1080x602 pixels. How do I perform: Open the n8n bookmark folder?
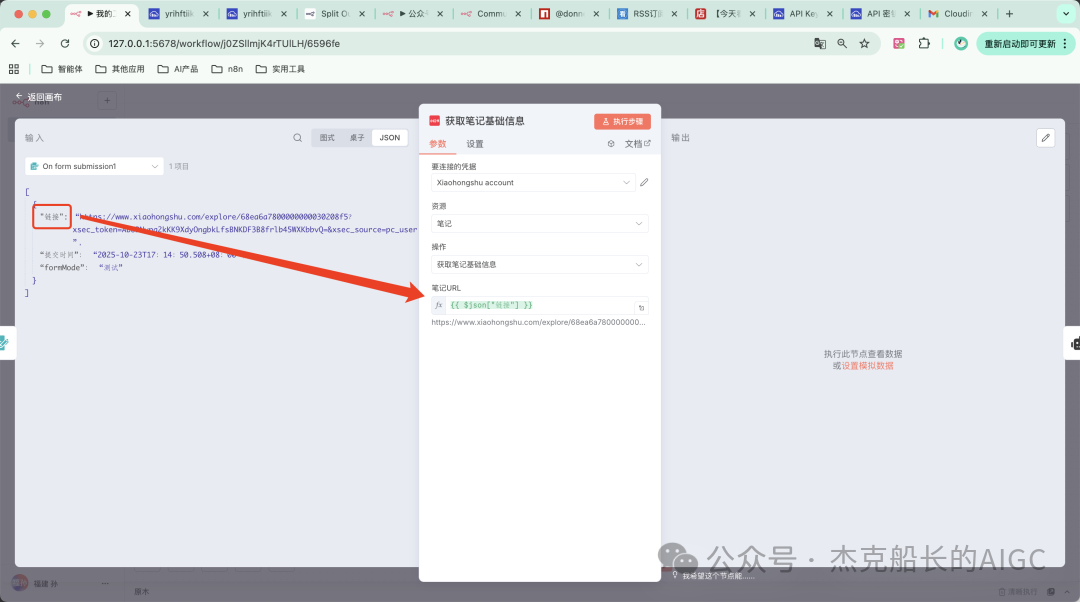[x=227, y=69]
